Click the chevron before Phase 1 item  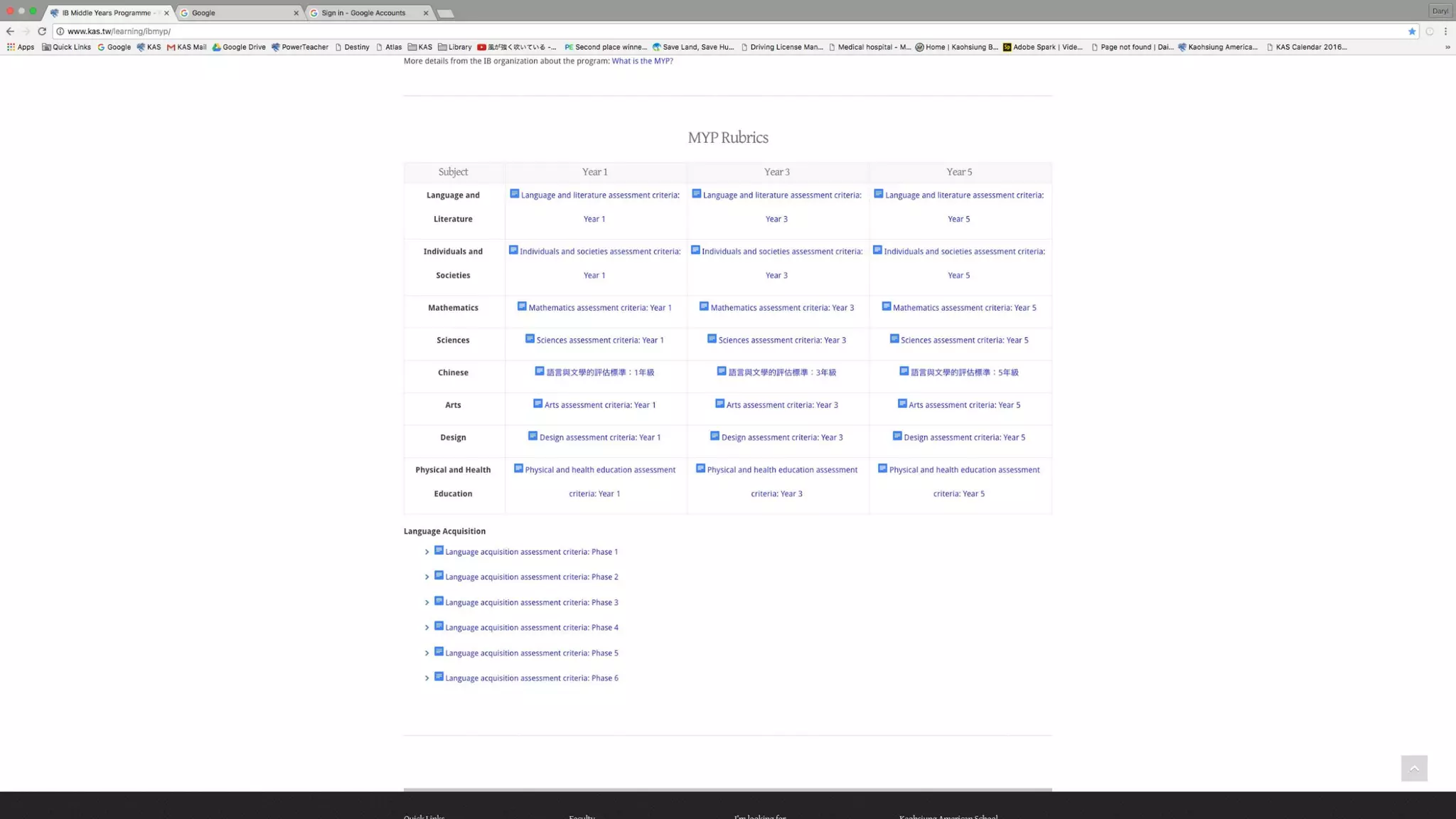tap(427, 552)
